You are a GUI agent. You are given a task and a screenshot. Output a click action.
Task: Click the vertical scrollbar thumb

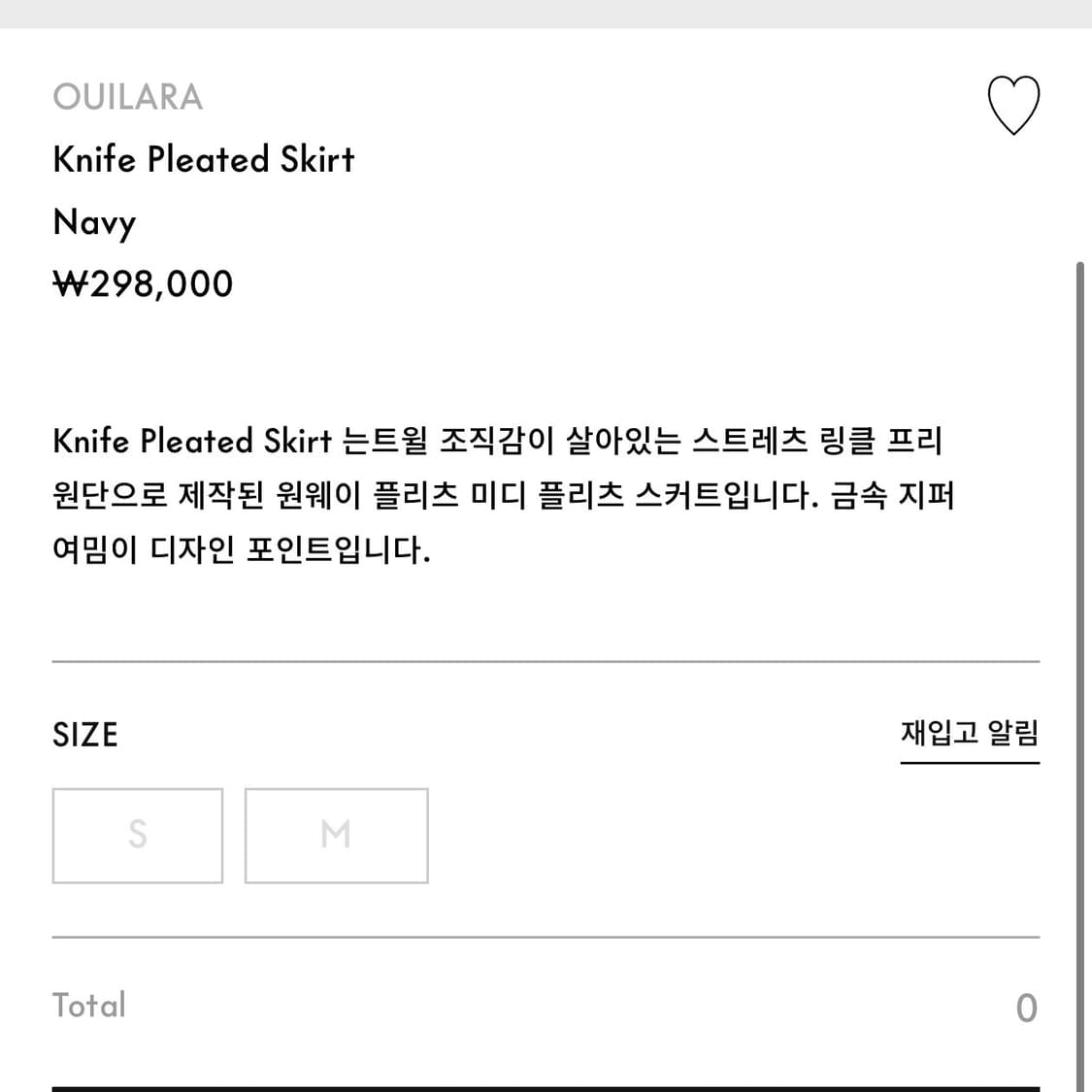click(1080, 679)
